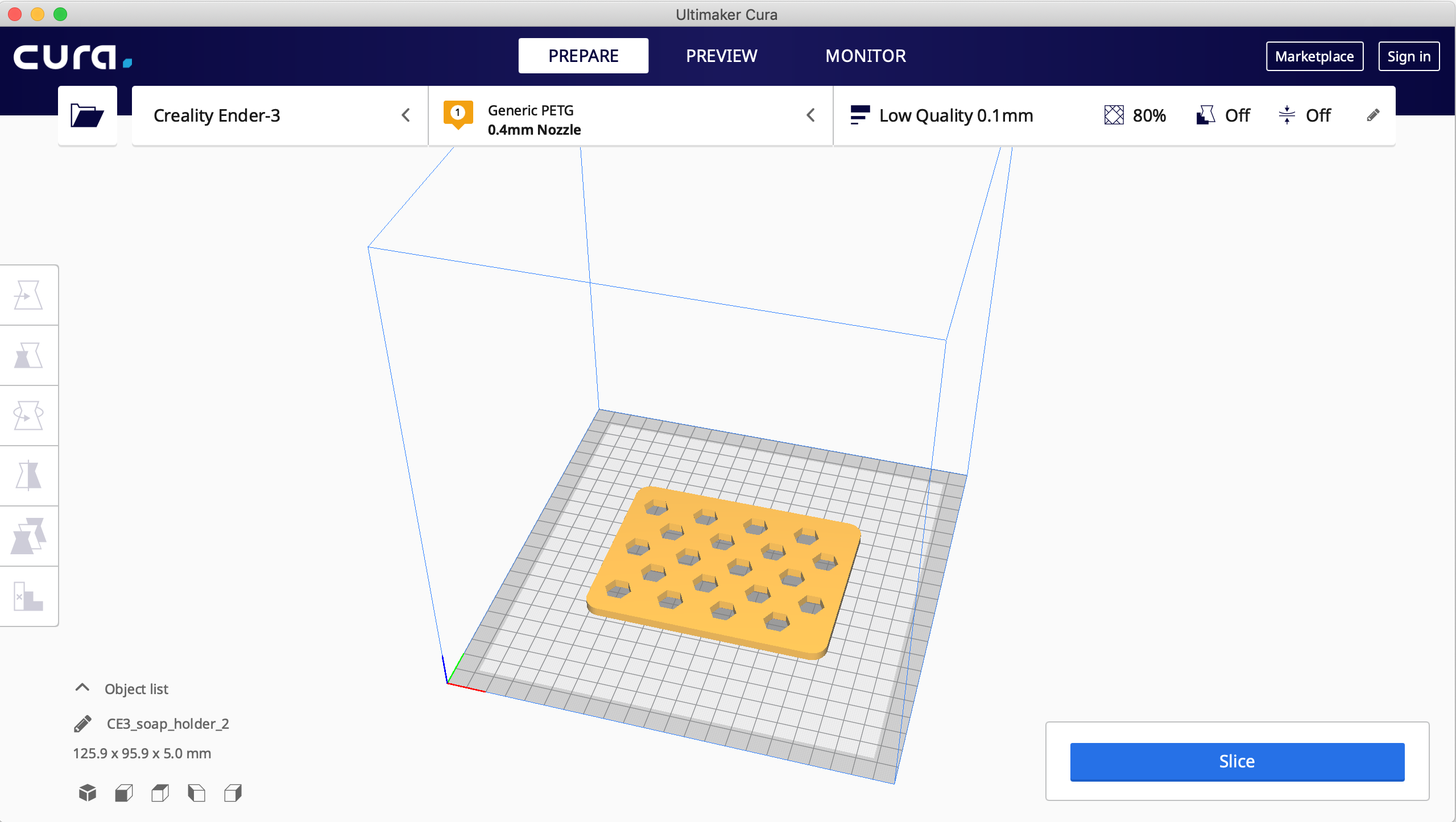Viewport: 1456px width, 822px height.
Task: Click the print settings pencil edit icon
Action: (x=1373, y=115)
